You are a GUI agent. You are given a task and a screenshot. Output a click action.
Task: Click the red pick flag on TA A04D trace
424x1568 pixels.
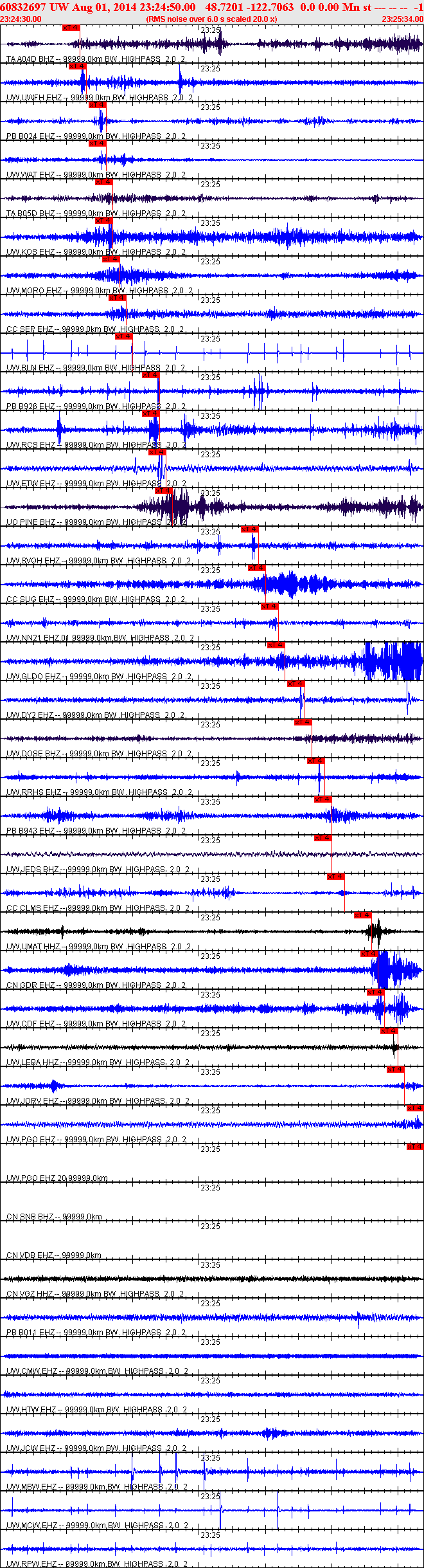pyautogui.click(x=71, y=28)
